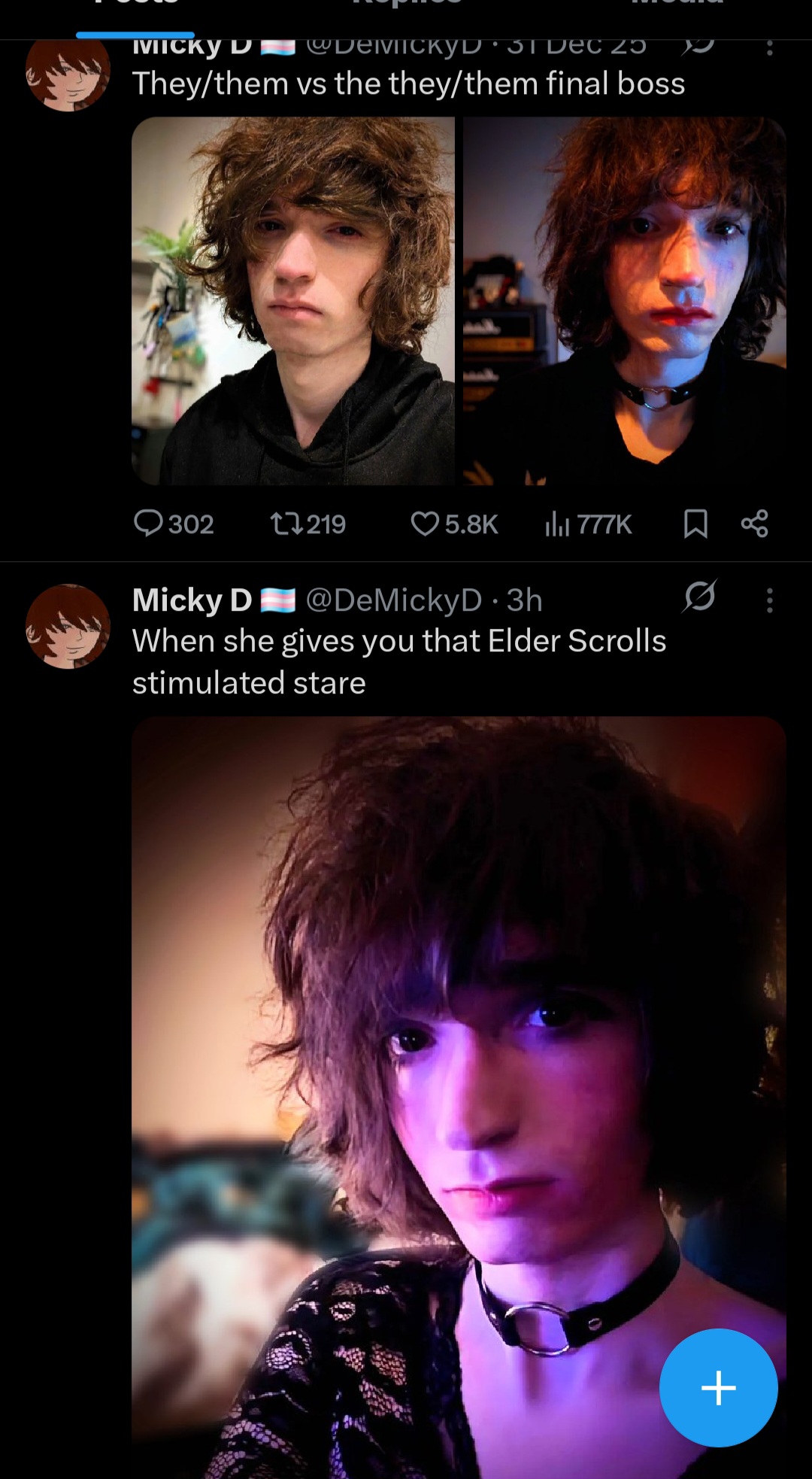Tap the share icon on first post

(x=755, y=524)
